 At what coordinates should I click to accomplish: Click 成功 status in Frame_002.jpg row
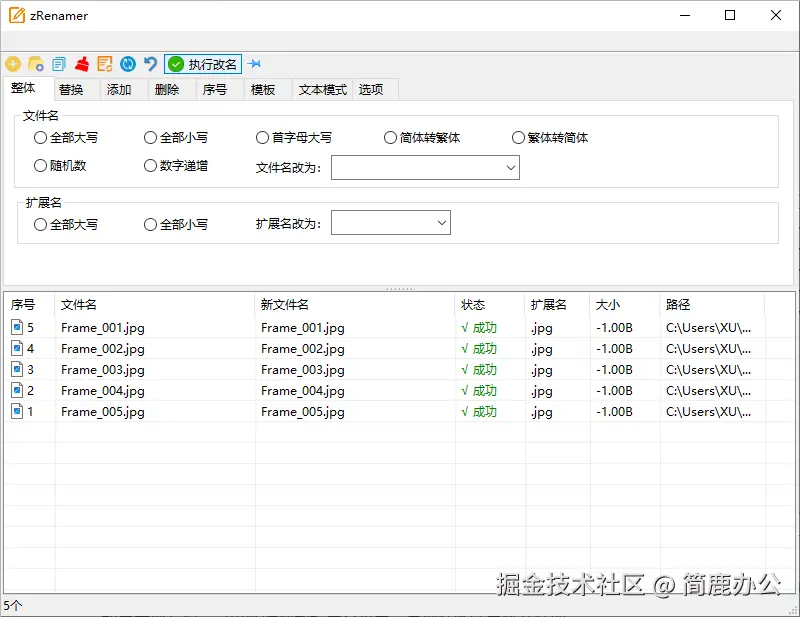click(479, 349)
